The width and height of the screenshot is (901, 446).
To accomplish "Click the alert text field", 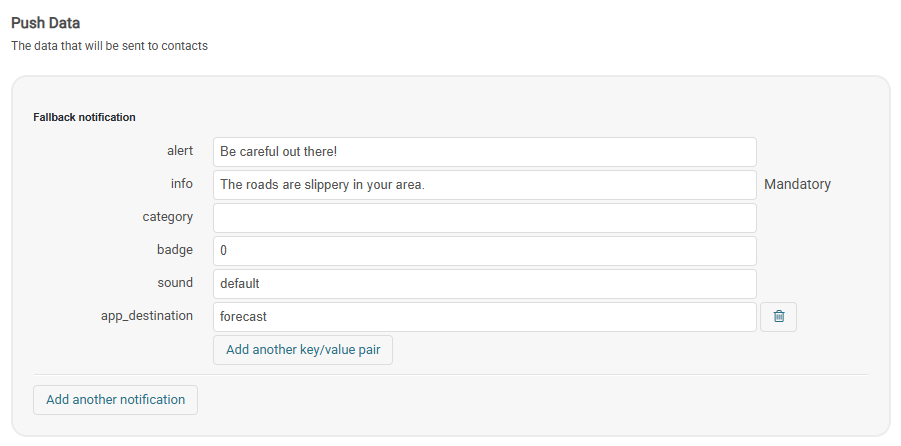I will pos(484,152).
